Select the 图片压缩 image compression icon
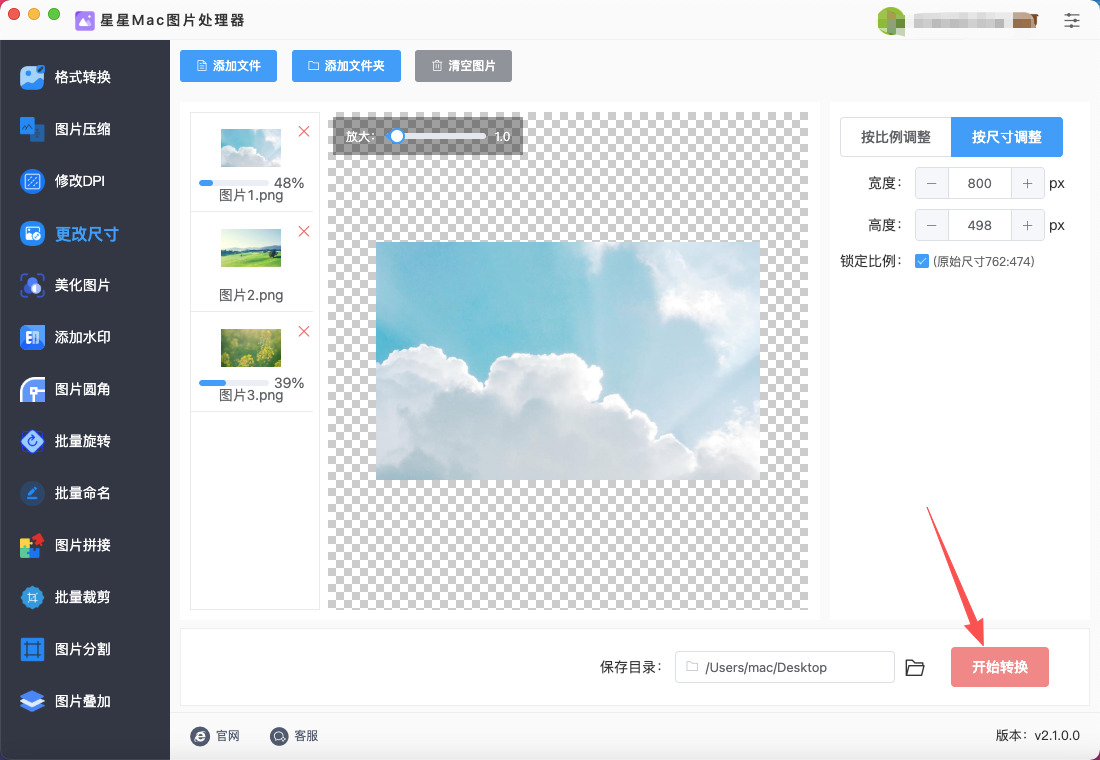This screenshot has width=1100, height=760. (33, 129)
